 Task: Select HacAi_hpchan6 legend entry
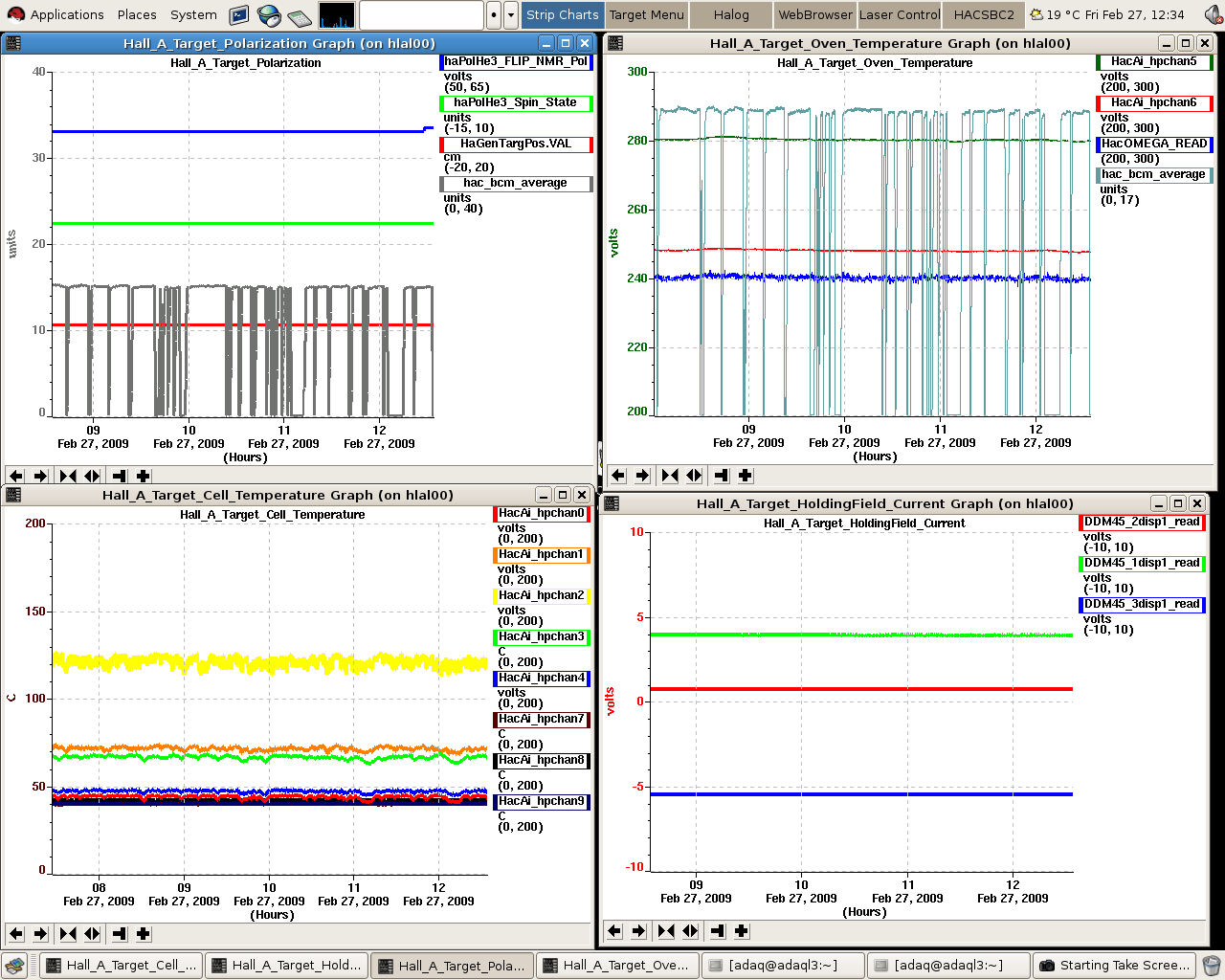(x=1154, y=102)
